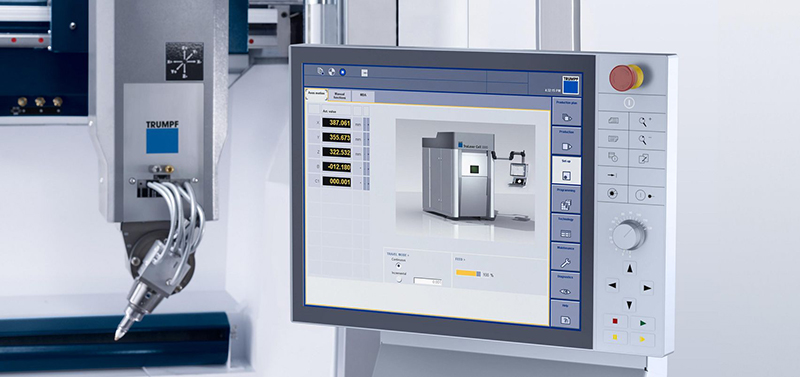The image size is (800, 377).
Task: Click the blue circle status icon in header
Action: tap(342, 72)
